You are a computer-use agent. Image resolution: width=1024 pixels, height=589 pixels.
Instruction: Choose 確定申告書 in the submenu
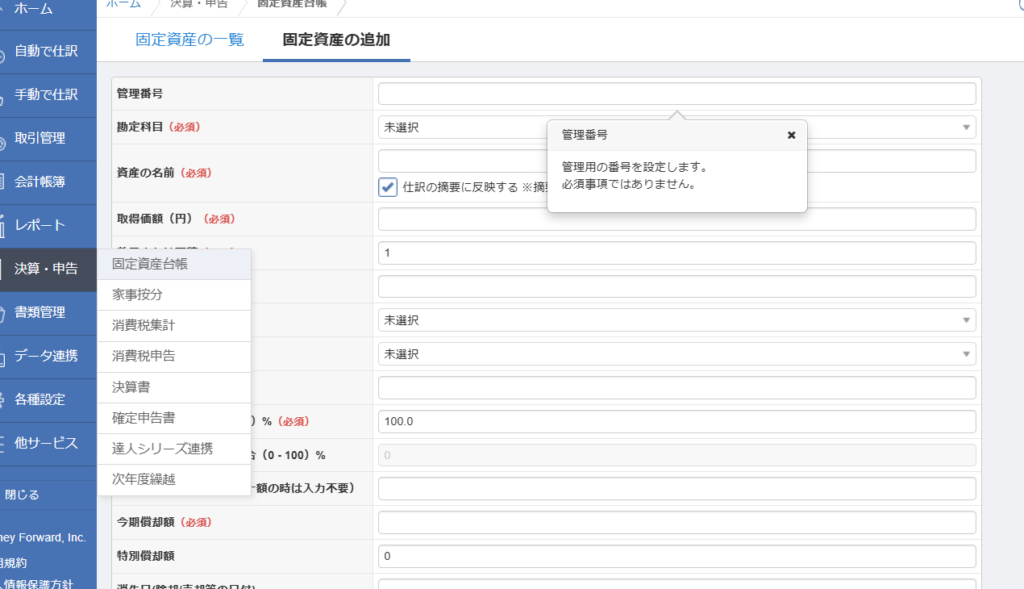[144, 417]
